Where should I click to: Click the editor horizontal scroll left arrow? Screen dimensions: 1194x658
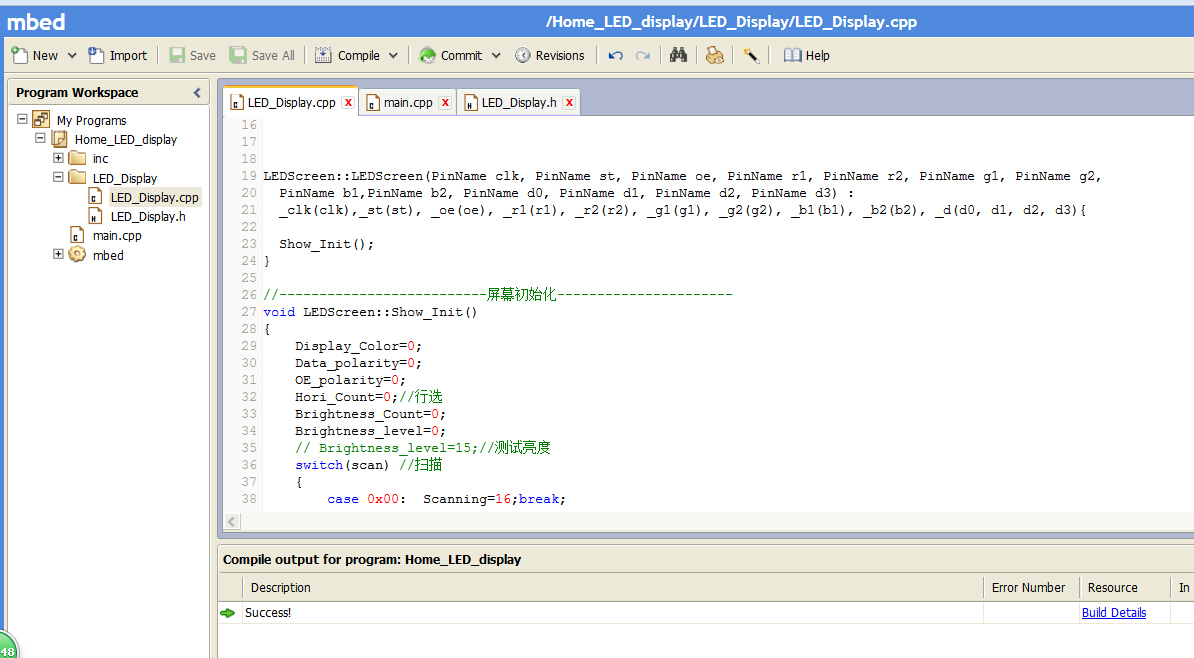(232, 521)
